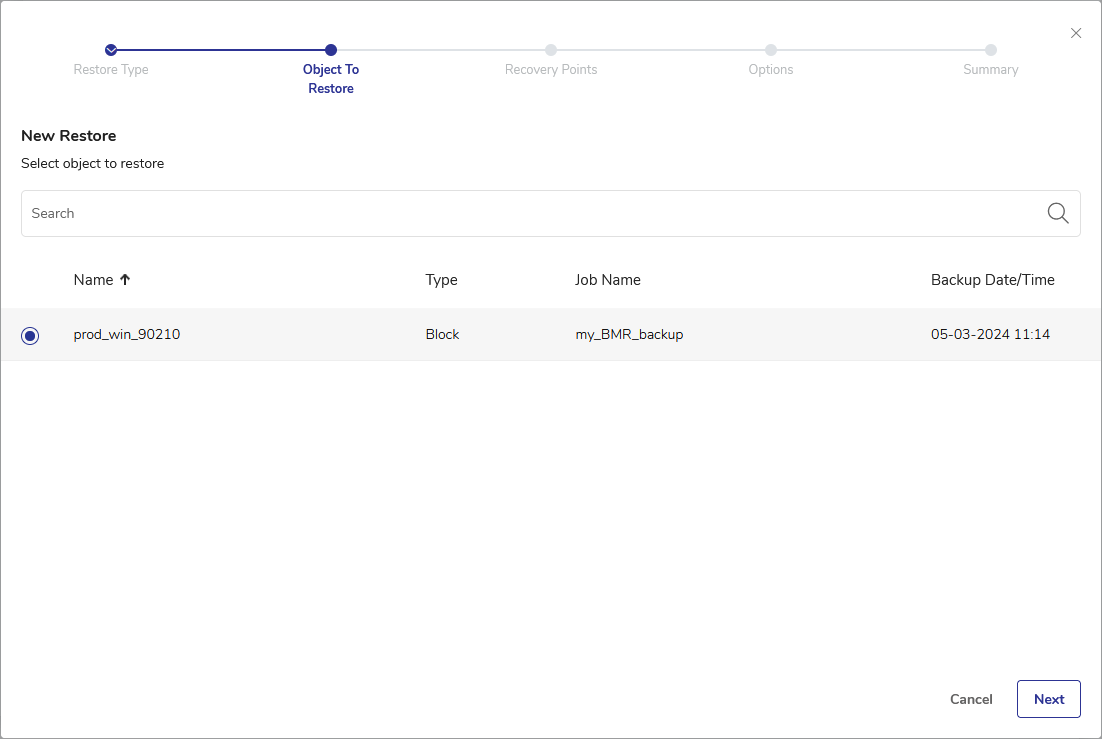Image resolution: width=1102 pixels, height=739 pixels.
Task: Click the my_BMR_backup job name cell
Action: tap(629, 335)
